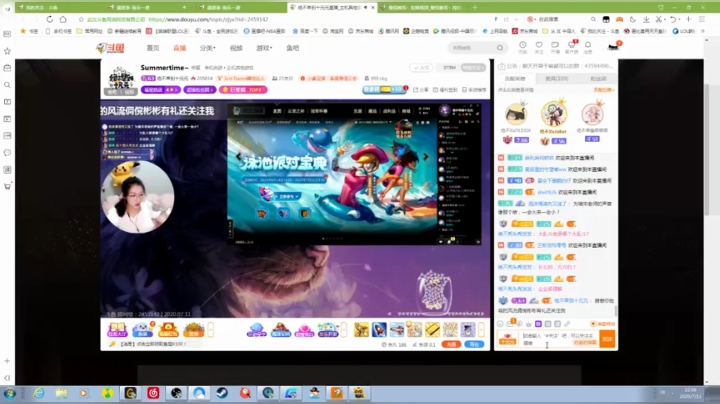This screenshot has width=720, height=404.
Task: Open the 首页 navigation item
Action: (x=153, y=48)
